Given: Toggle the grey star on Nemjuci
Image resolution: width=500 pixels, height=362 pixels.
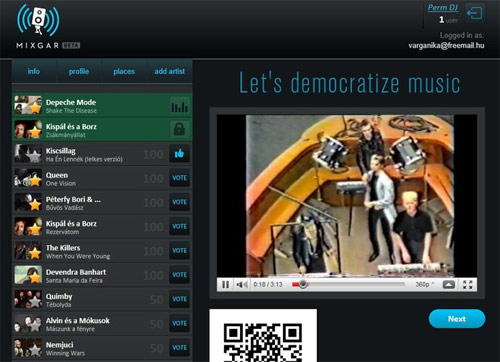Looking at the screenshot, I should (35, 350).
